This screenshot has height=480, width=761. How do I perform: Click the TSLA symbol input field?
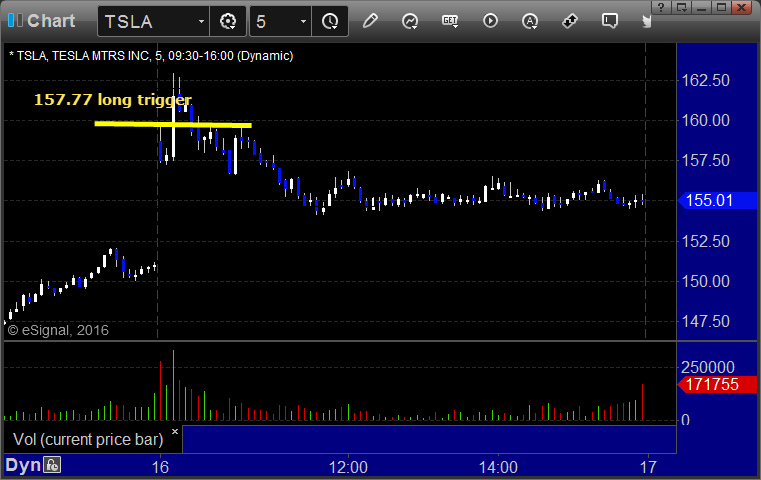click(x=148, y=21)
